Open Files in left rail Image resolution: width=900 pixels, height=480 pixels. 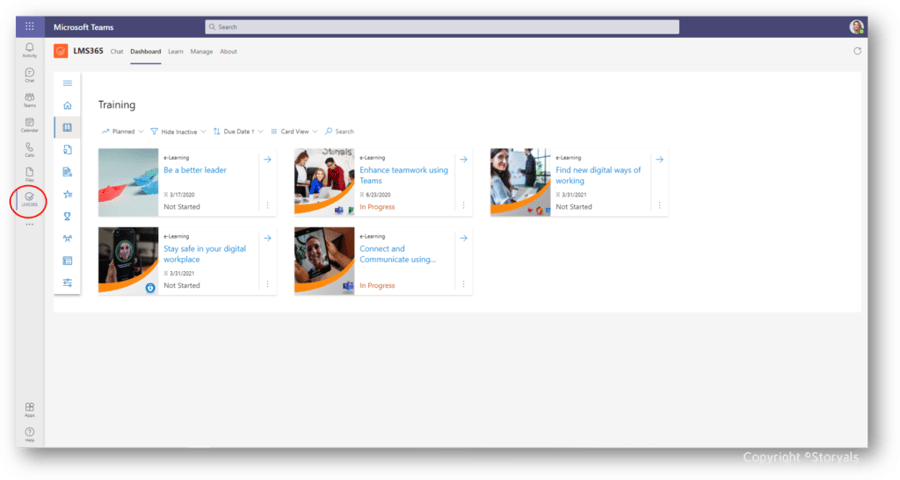tap(29, 174)
